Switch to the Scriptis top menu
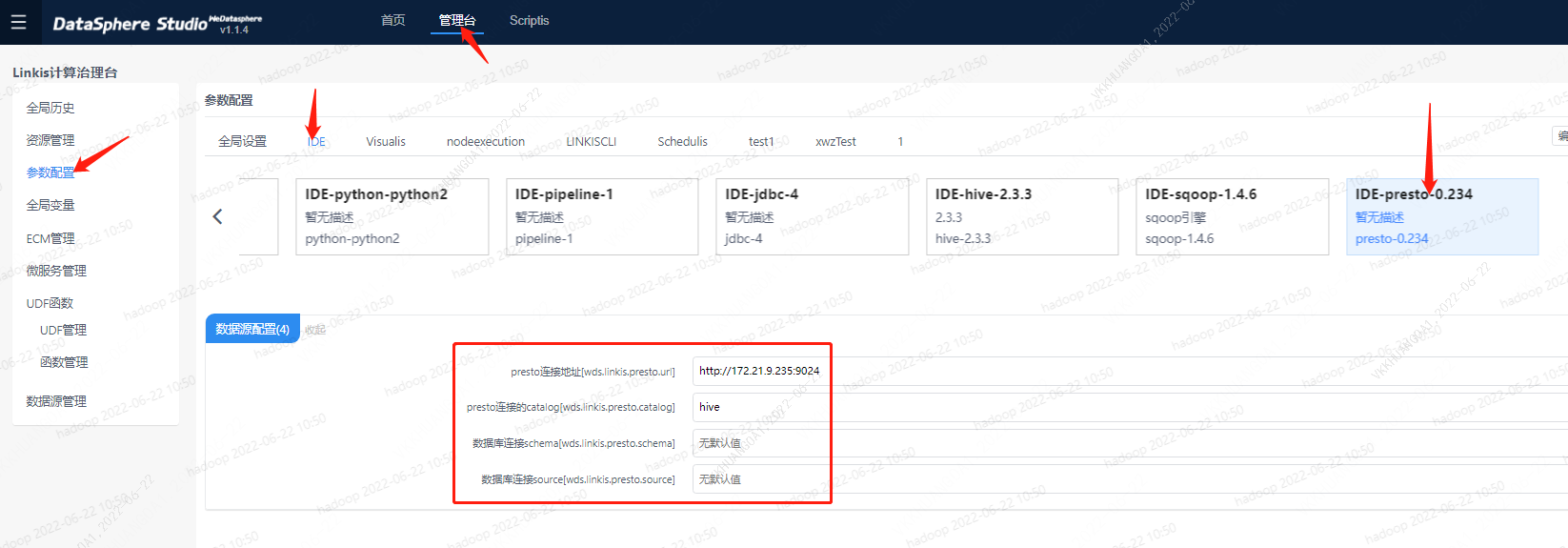The width and height of the screenshot is (1568, 548). pyautogui.click(x=529, y=20)
